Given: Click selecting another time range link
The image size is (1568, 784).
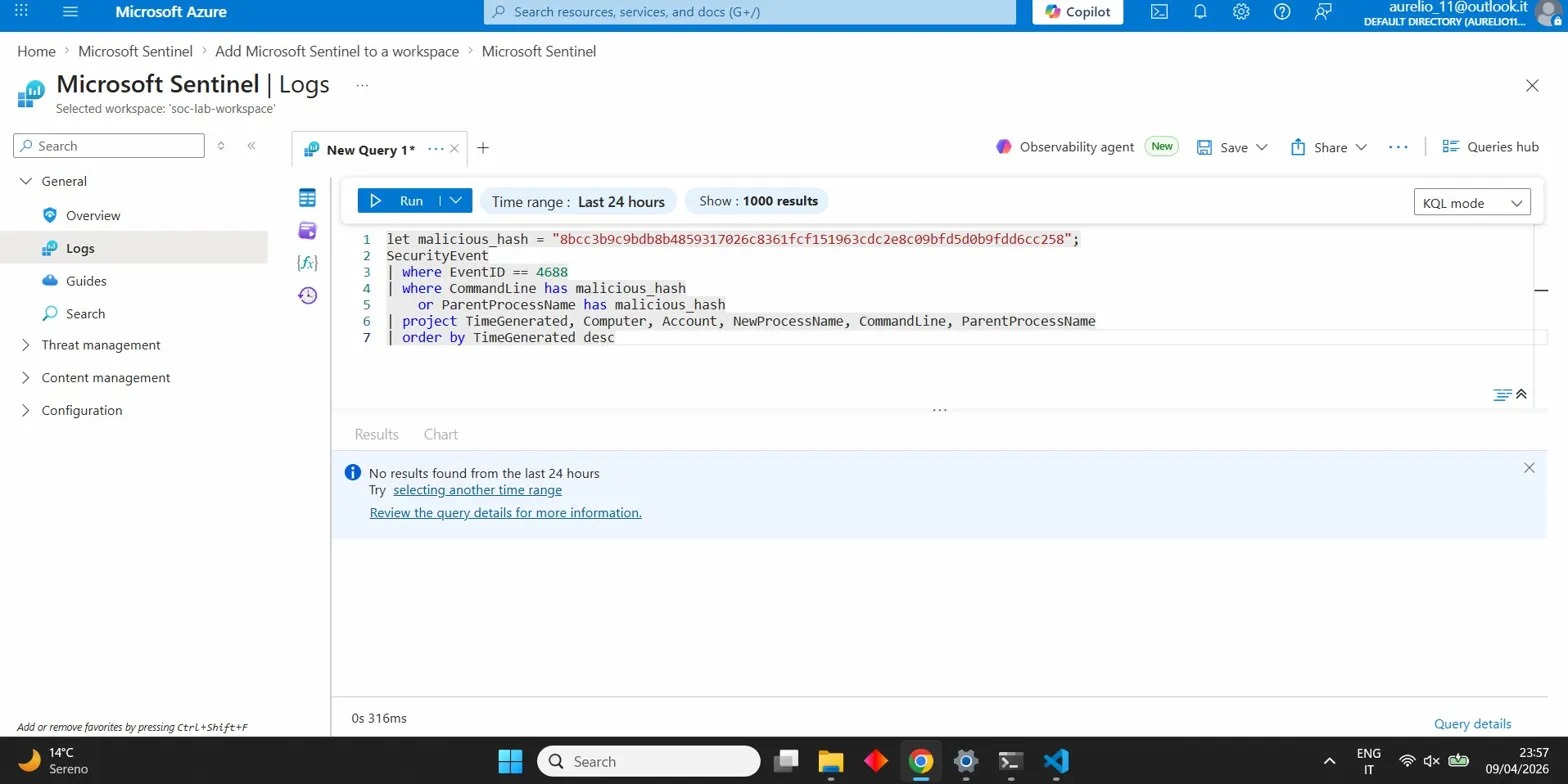Looking at the screenshot, I should [x=477, y=490].
